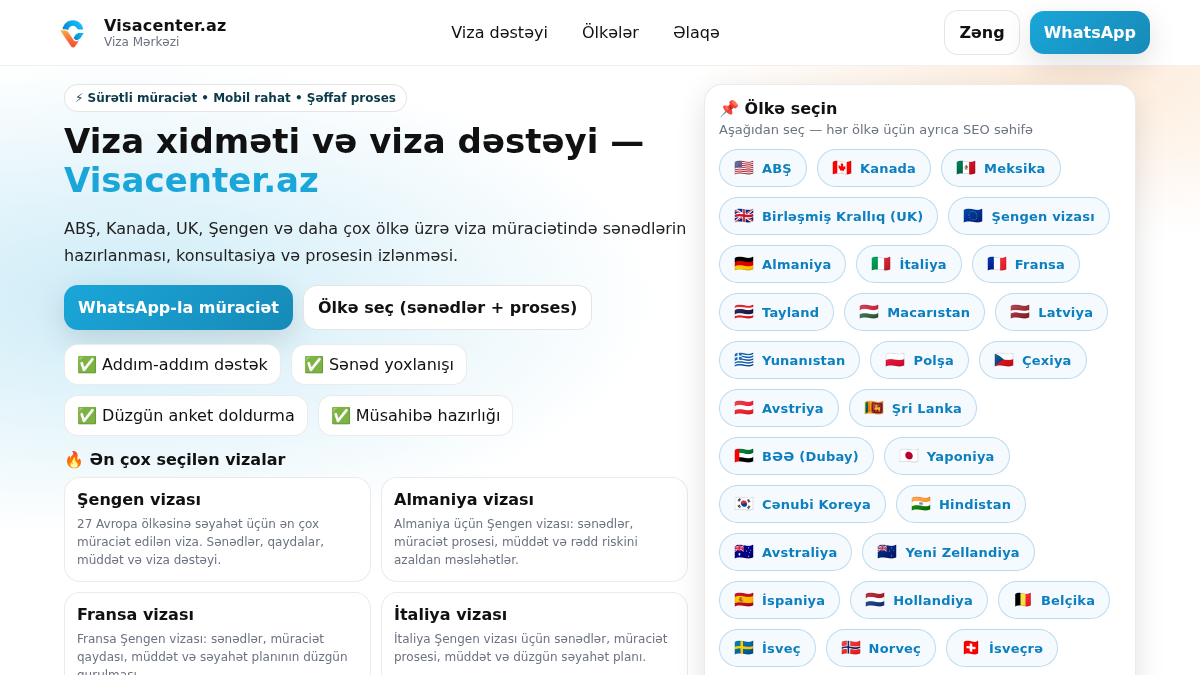Screen dimensions: 1200x675
Task: Click the Ölkə seçin panel heading
Action: pos(778,108)
